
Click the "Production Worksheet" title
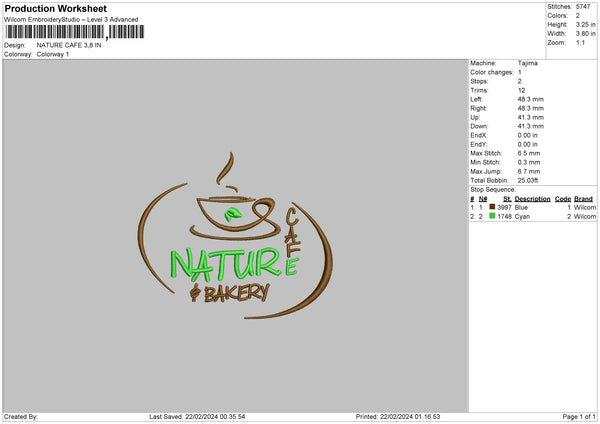pos(55,8)
